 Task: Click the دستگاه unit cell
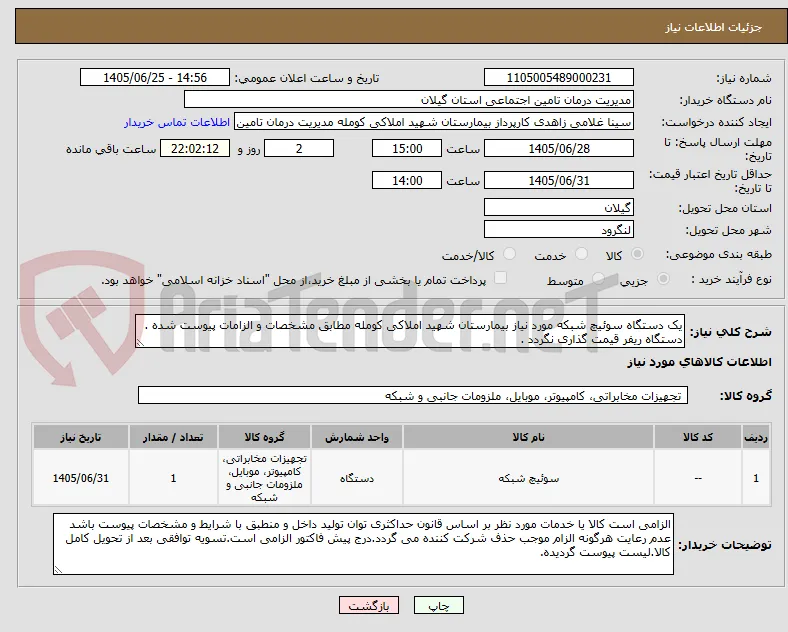tap(357, 478)
